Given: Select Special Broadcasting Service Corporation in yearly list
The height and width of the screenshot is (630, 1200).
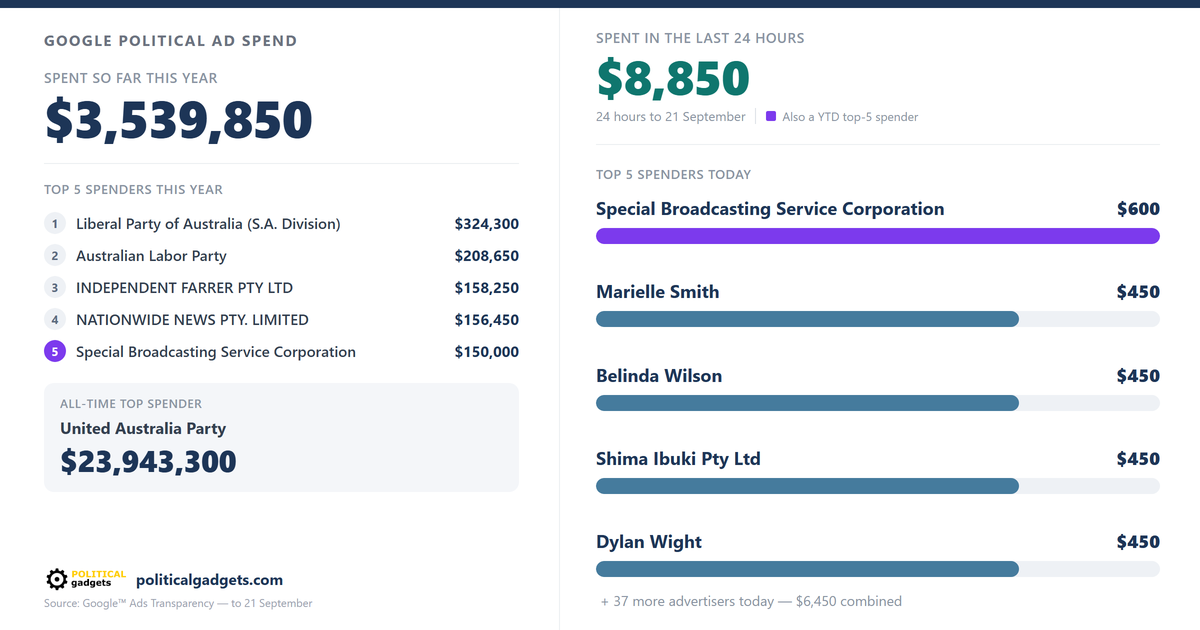Looking at the screenshot, I should [216, 352].
